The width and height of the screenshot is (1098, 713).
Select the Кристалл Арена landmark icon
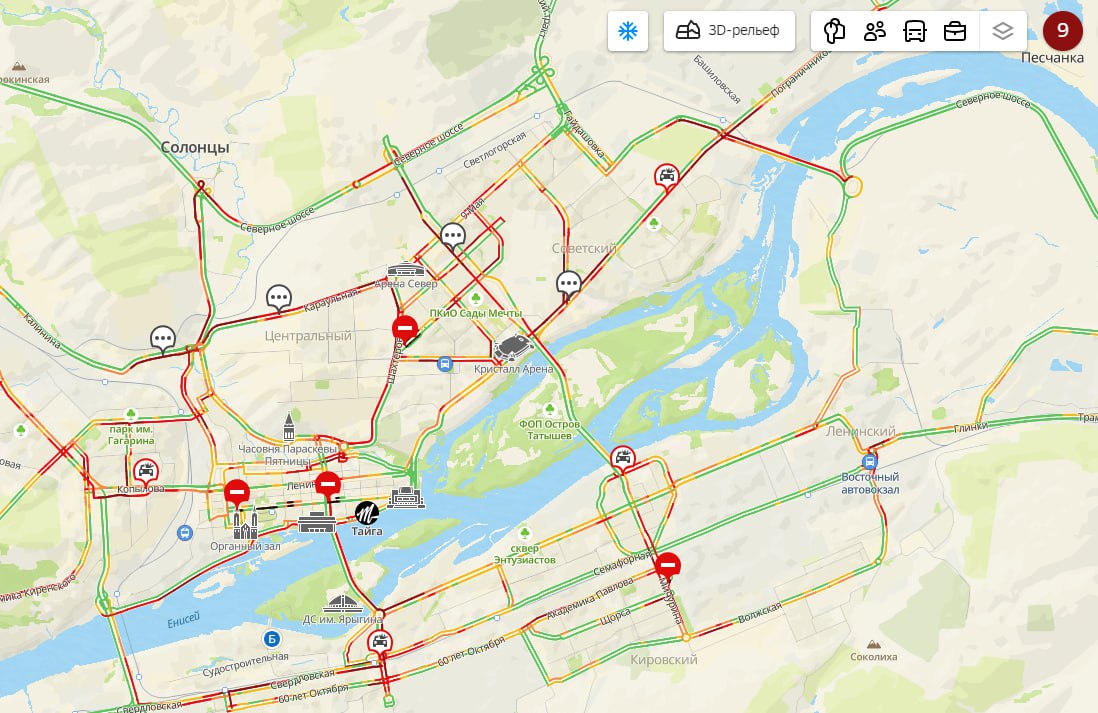513,347
